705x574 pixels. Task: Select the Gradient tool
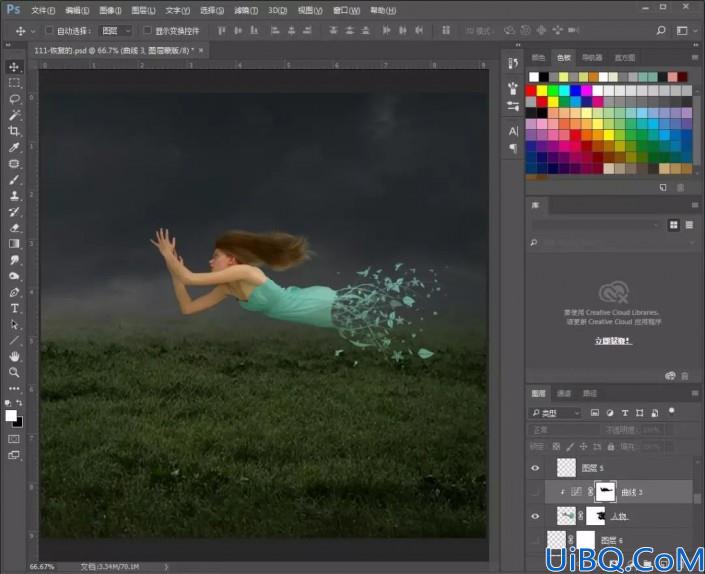[x=14, y=244]
